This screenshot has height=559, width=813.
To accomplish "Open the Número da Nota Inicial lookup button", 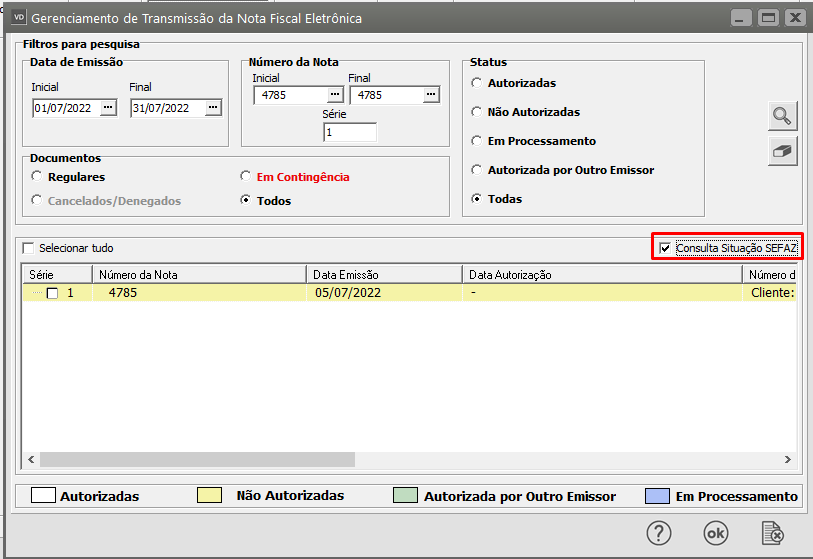I will pyautogui.click(x=335, y=95).
